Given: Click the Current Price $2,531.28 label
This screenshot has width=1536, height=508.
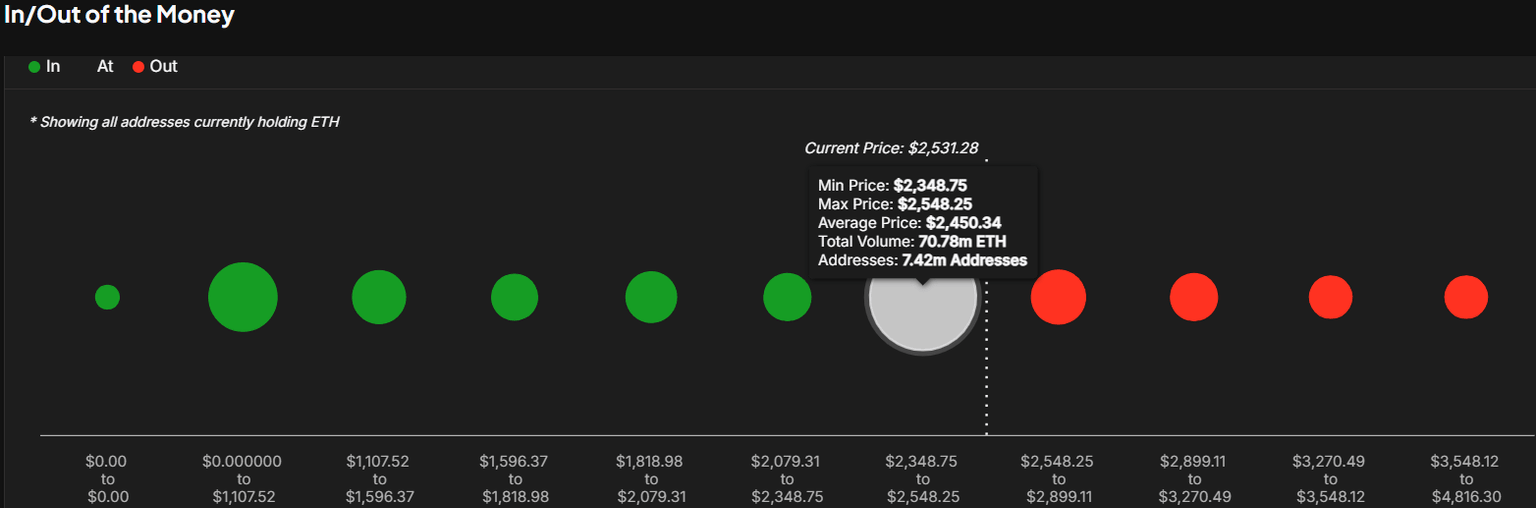Looking at the screenshot, I should (x=891, y=148).
